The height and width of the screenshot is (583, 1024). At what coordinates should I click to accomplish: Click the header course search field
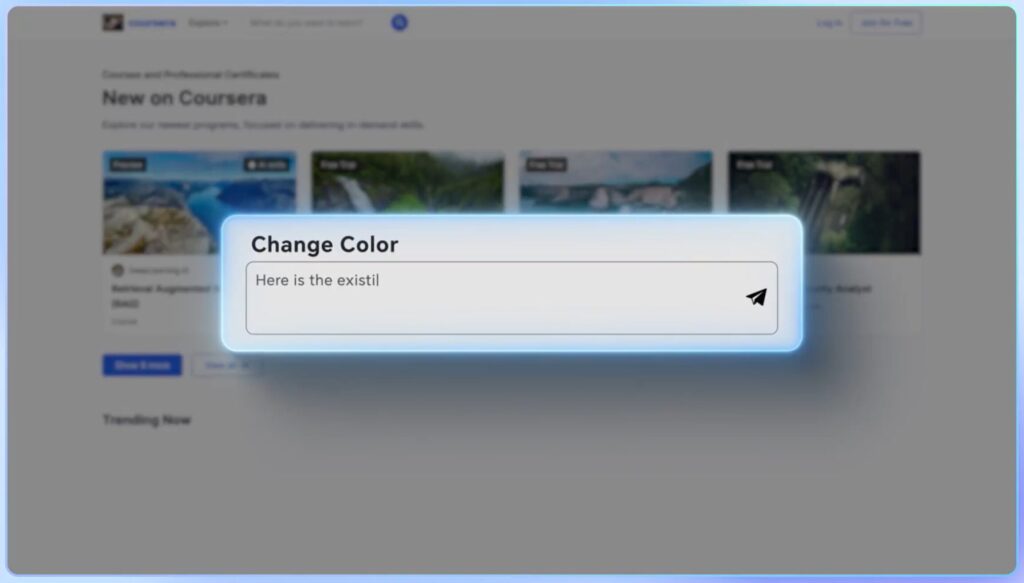pos(310,23)
